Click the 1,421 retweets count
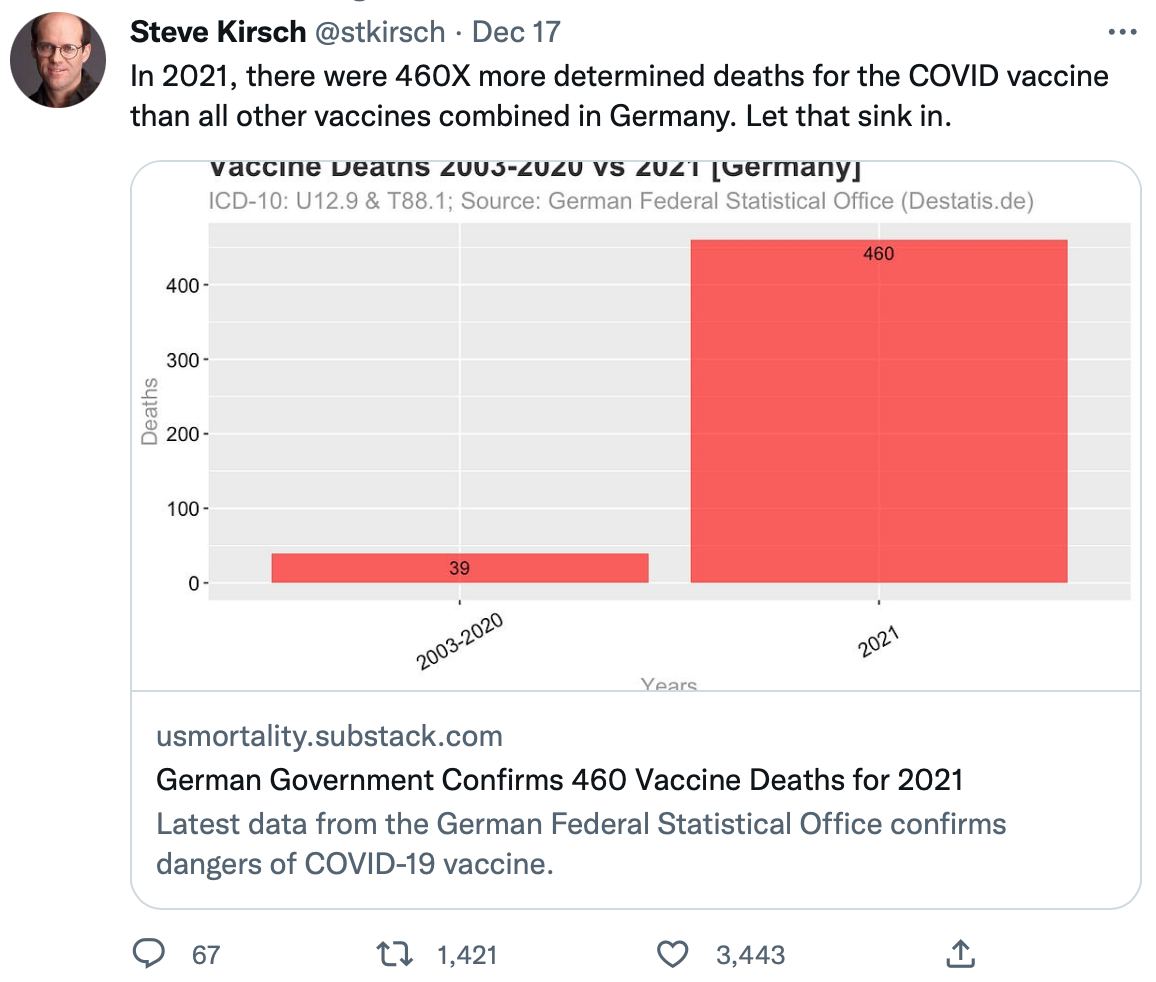 coord(467,955)
